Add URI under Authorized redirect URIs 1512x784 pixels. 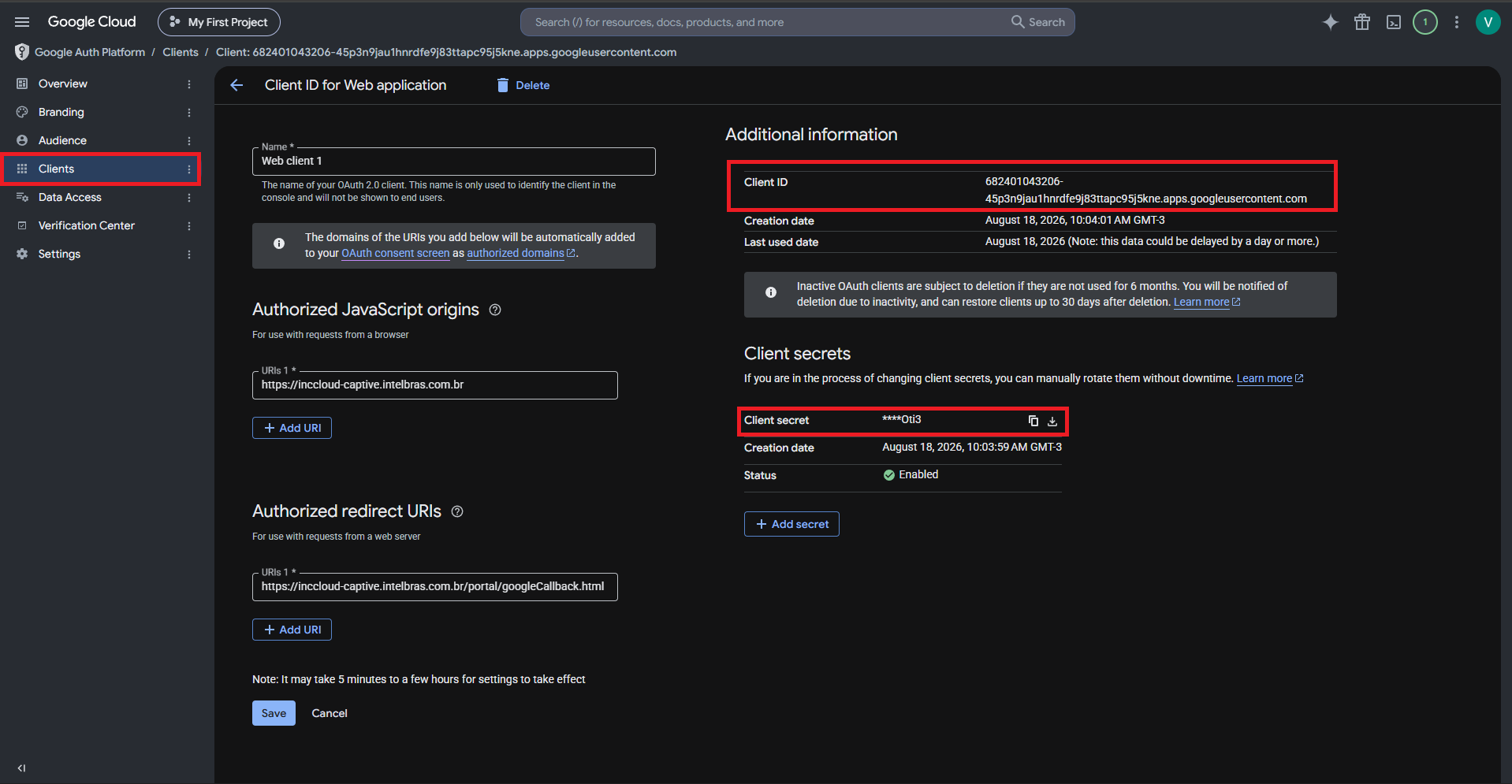pyautogui.click(x=292, y=630)
